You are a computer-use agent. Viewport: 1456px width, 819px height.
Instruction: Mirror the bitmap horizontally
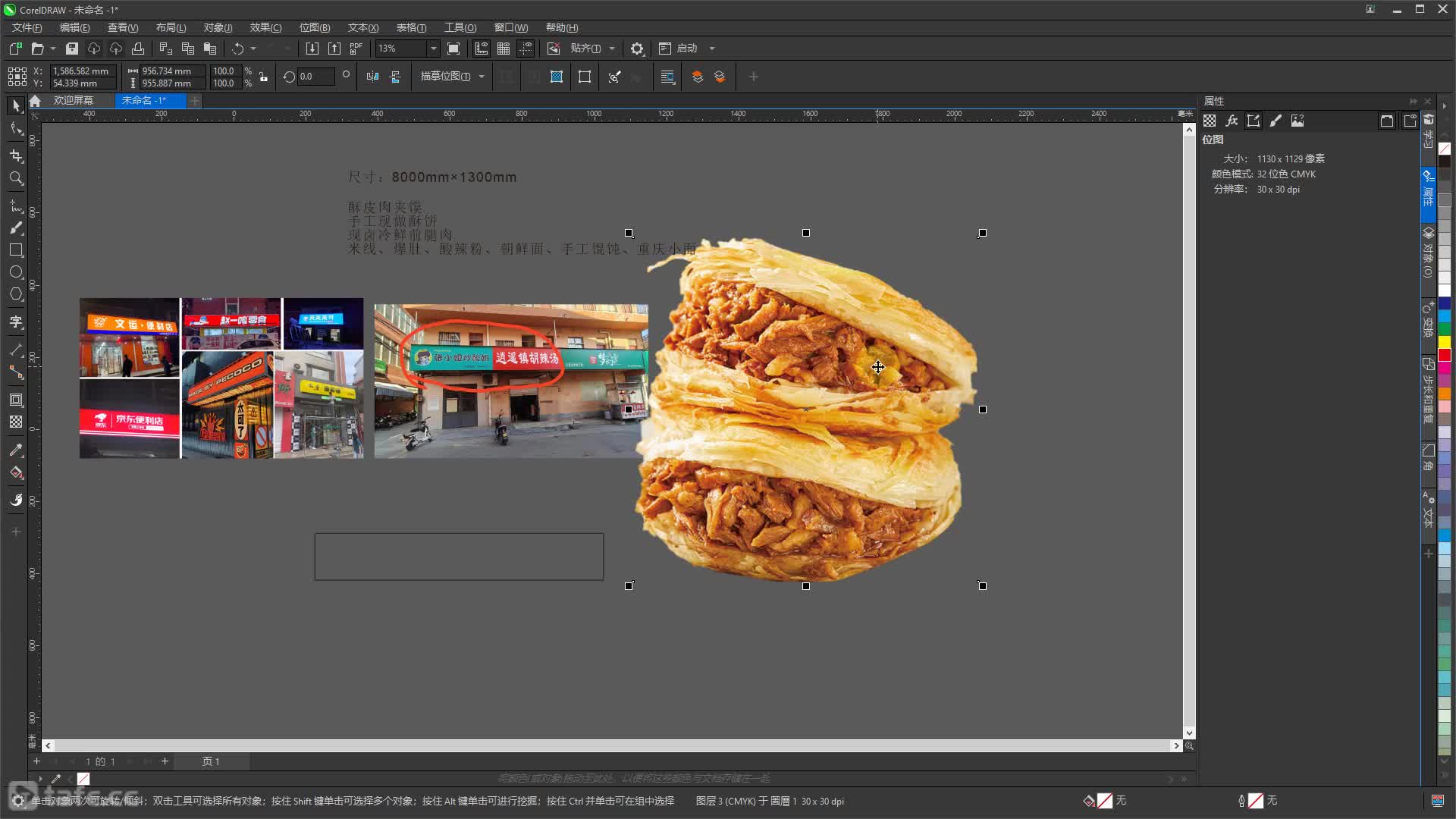coord(372,77)
